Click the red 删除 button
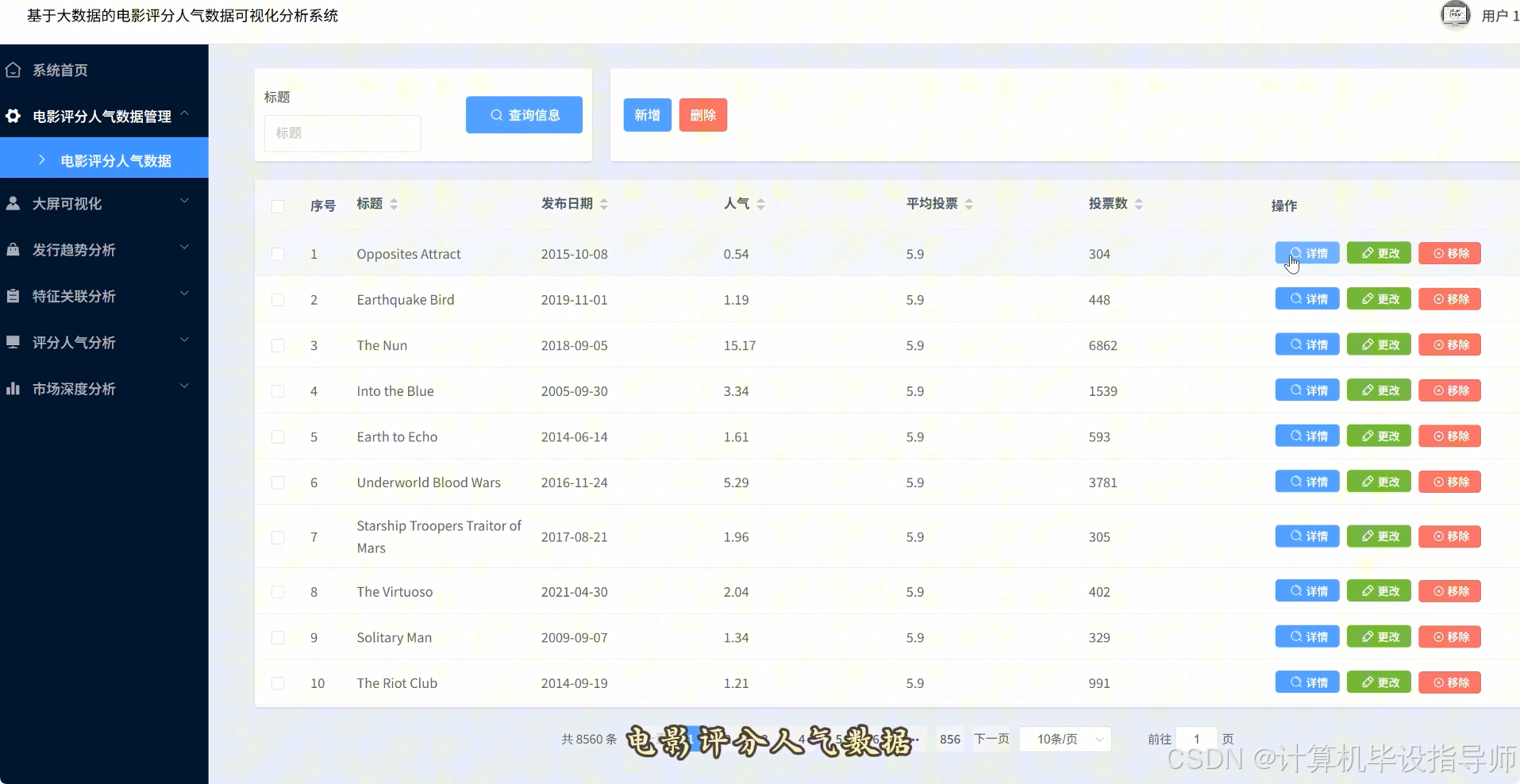 (x=702, y=115)
